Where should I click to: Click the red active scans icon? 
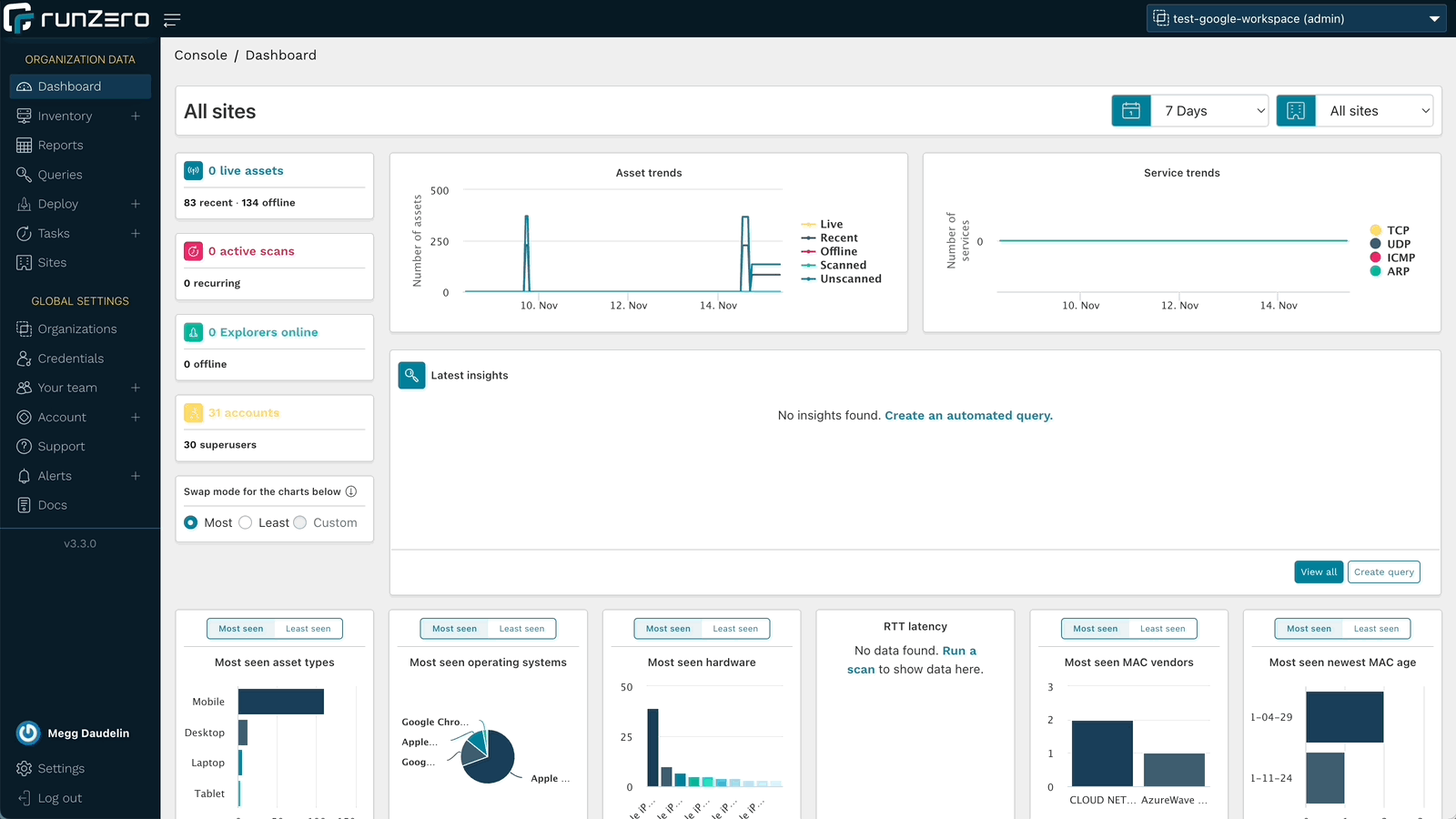tap(194, 251)
